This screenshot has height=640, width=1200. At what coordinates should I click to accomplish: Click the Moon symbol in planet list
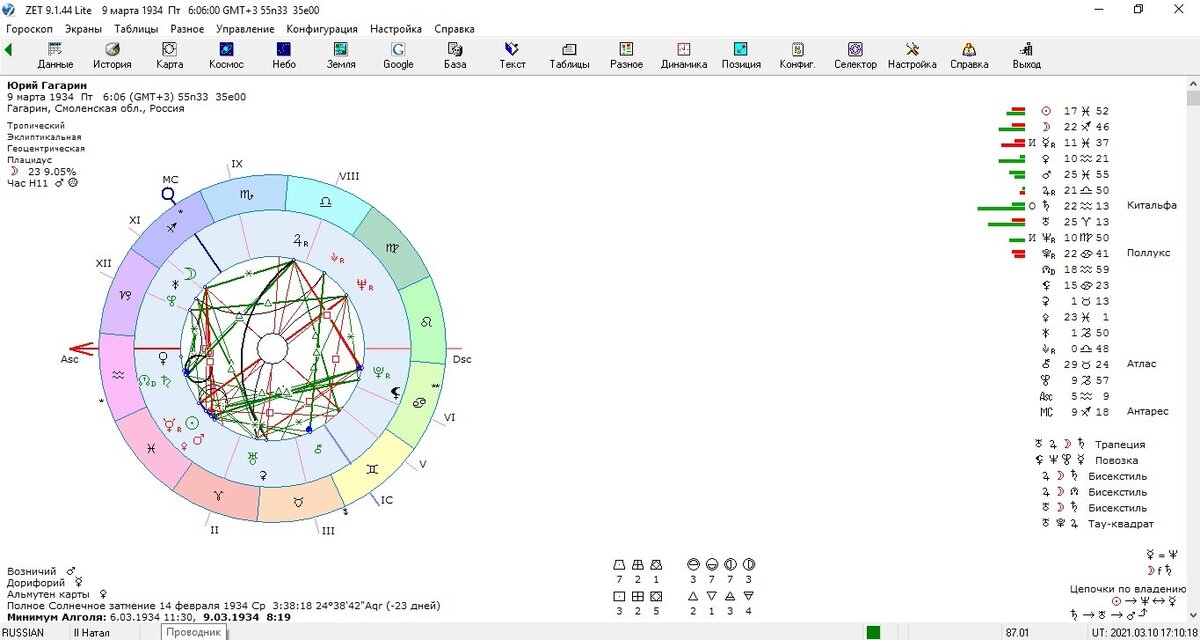pyautogui.click(x=1046, y=127)
